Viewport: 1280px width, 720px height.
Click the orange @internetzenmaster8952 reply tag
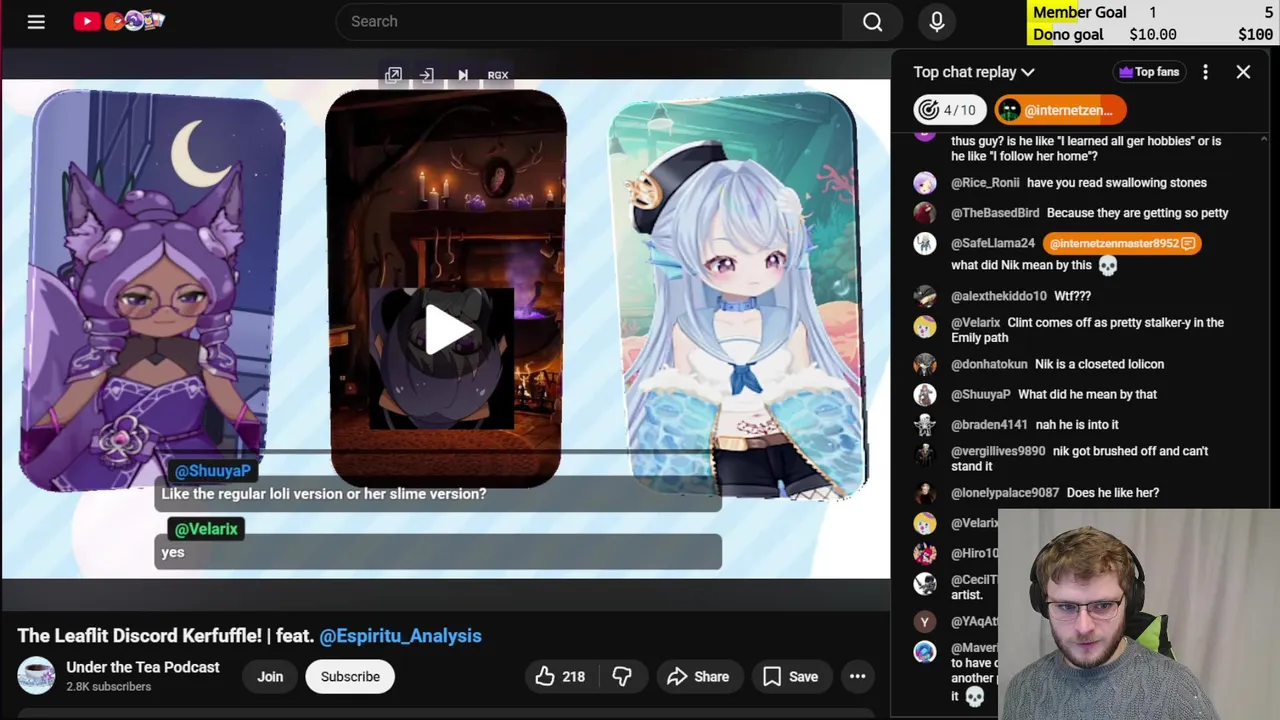tap(1121, 243)
